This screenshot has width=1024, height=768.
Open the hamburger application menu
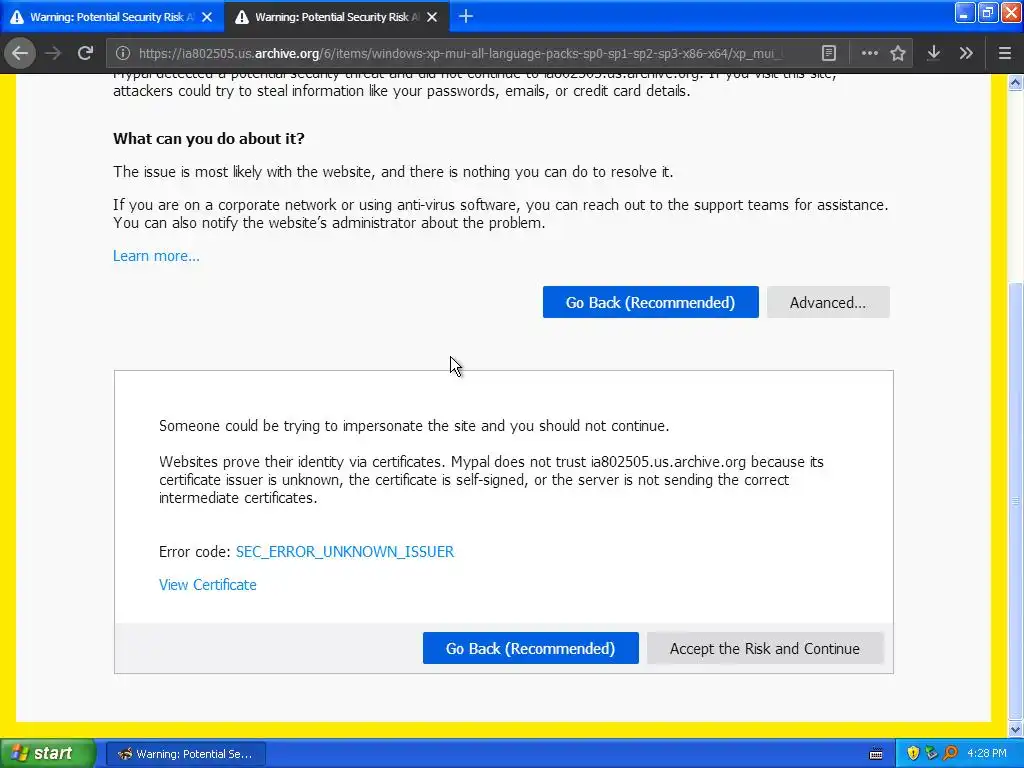pyautogui.click(x=1004, y=53)
